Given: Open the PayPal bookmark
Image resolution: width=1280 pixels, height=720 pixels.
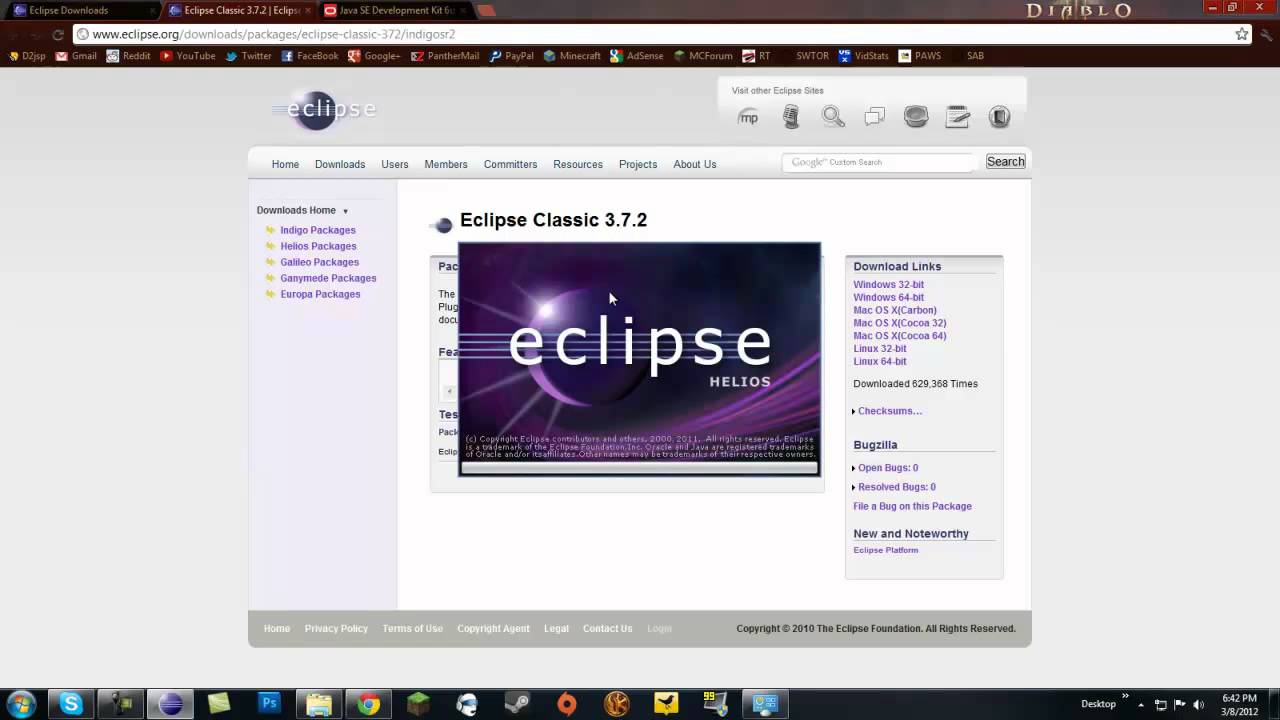Looking at the screenshot, I should point(511,56).
